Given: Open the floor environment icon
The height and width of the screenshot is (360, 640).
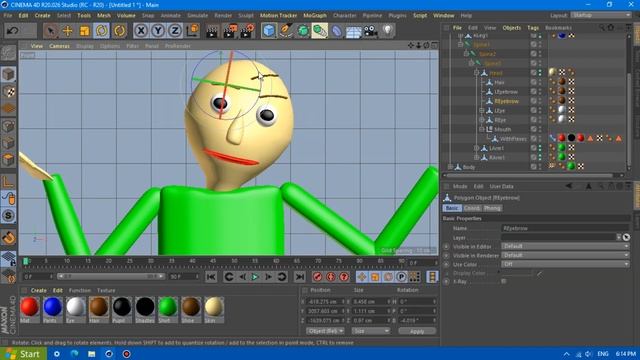Looking at the screenshot, I should [353, 31].
